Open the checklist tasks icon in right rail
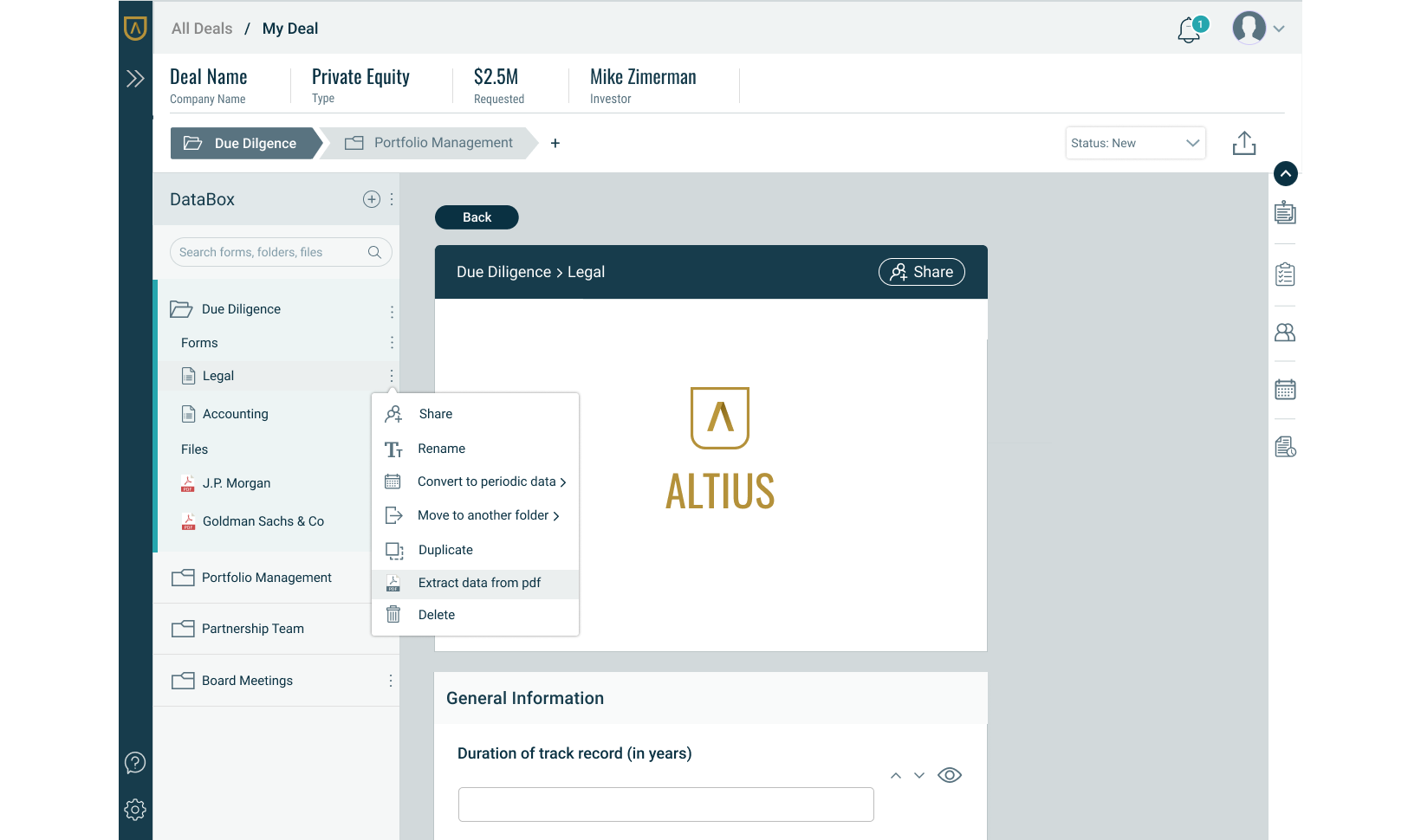Screen dimensions: 1421x840 1285,275
